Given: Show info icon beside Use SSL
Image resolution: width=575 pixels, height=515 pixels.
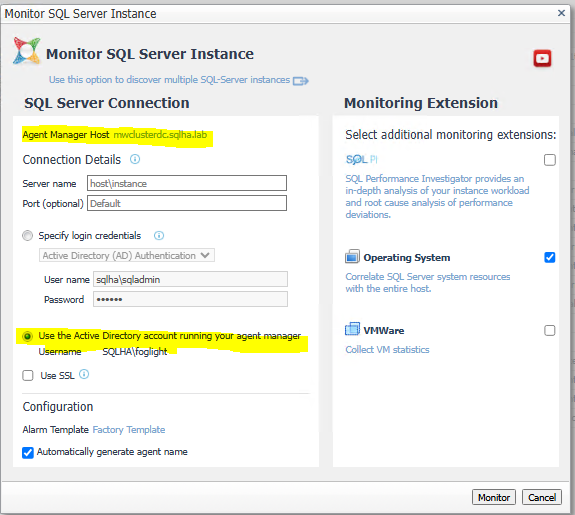Looking at the screenshot, I should click(x=84, y=374).
